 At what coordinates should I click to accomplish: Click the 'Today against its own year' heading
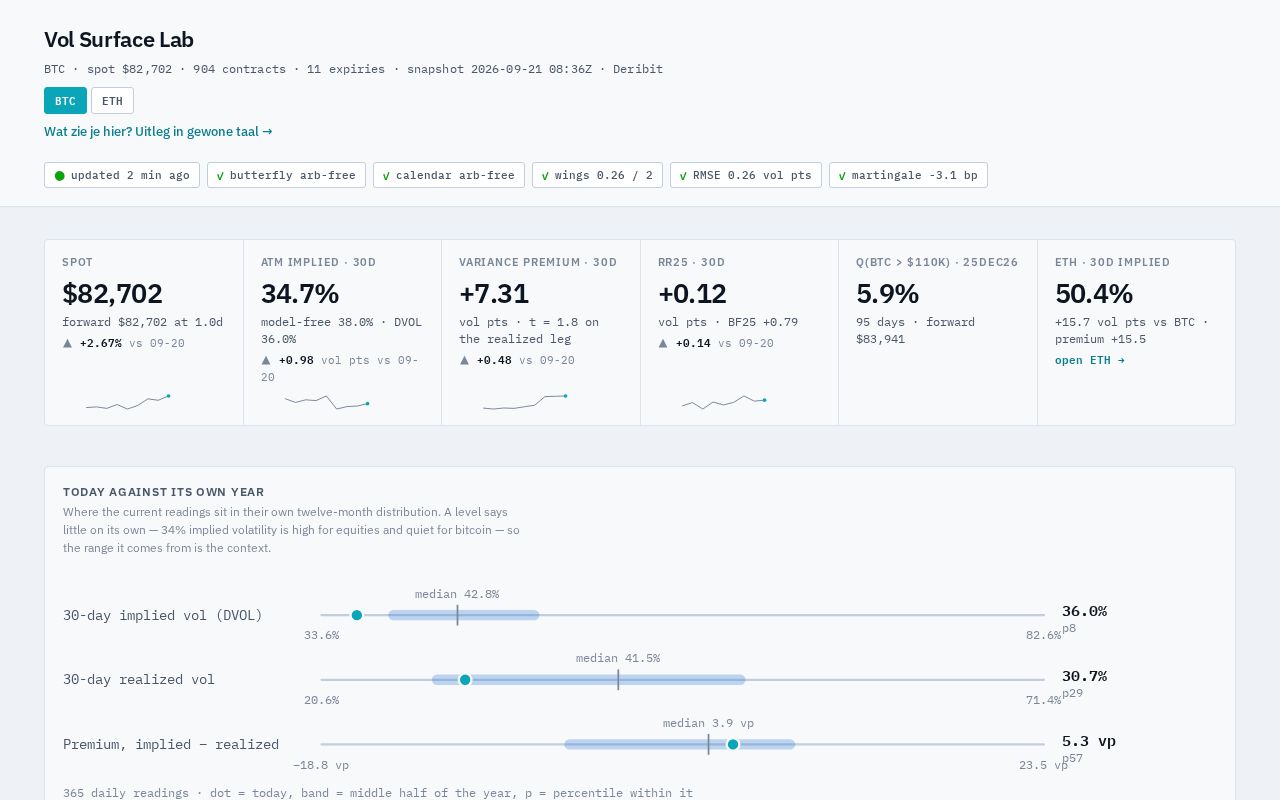164,492
